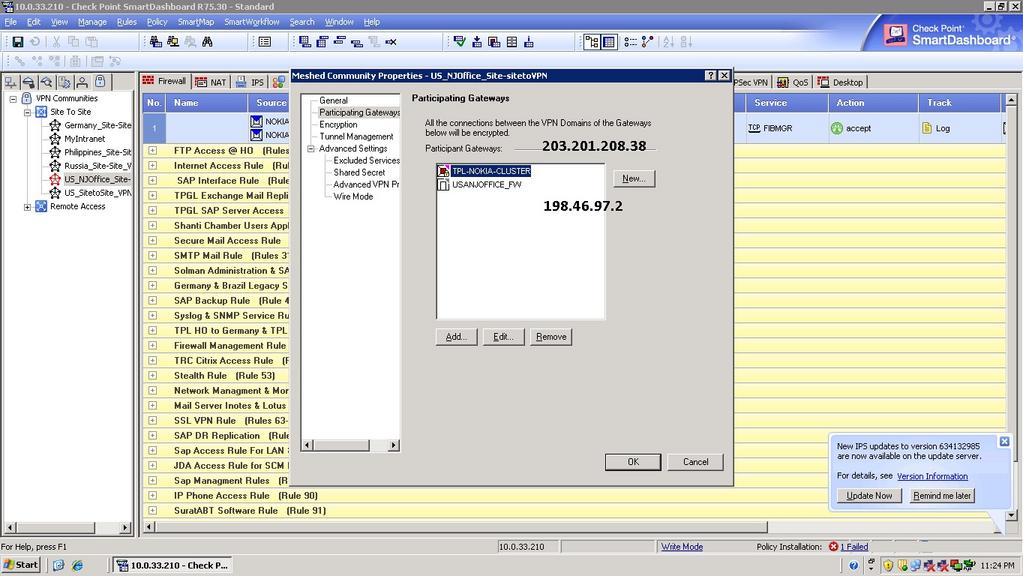The height and width of the screenshot is (576, 1023).
Task: Open the Version Information link
Action: coord(932,476)
